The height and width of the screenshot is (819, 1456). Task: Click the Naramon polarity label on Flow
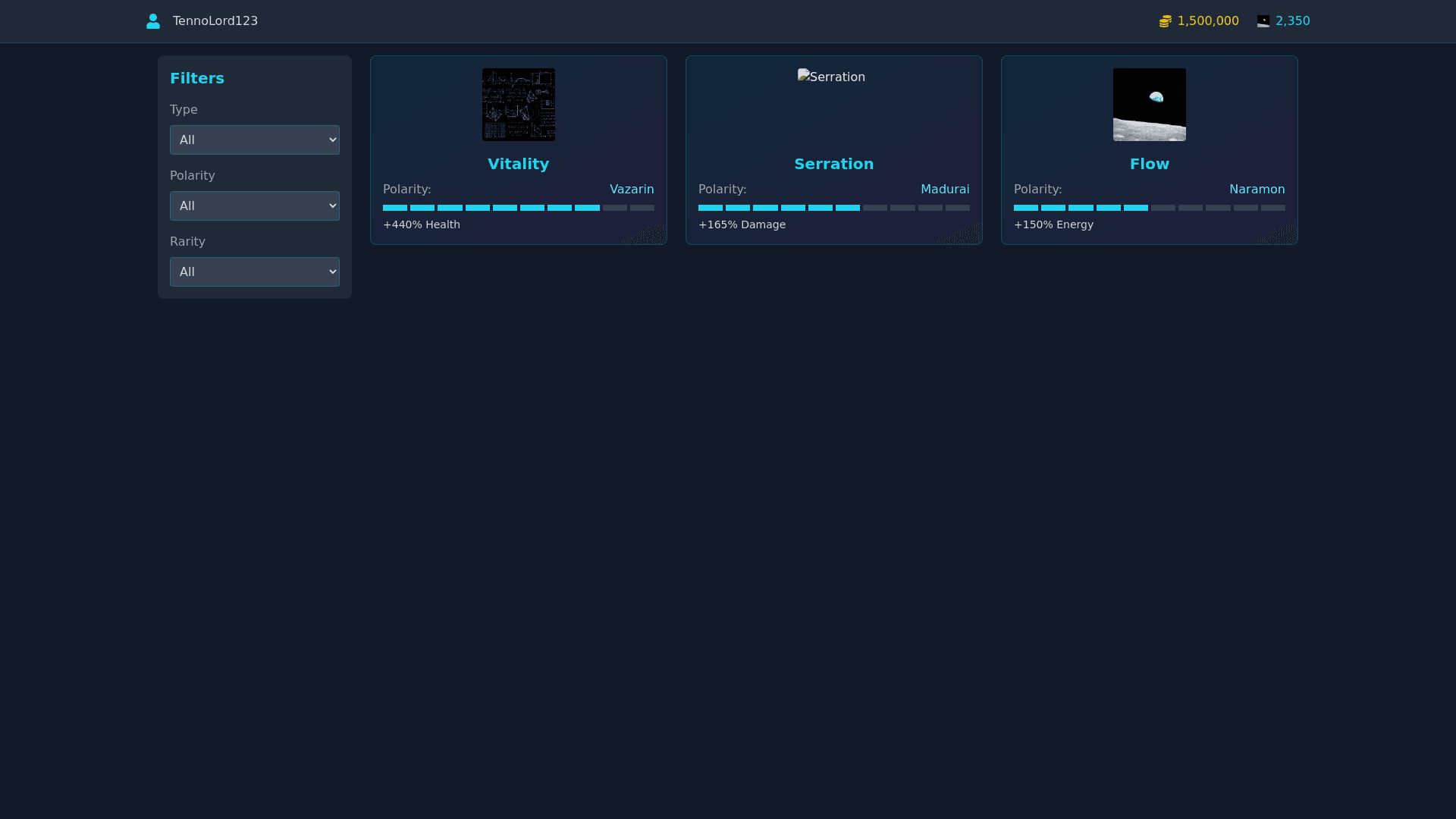(x=1257, y=189)
